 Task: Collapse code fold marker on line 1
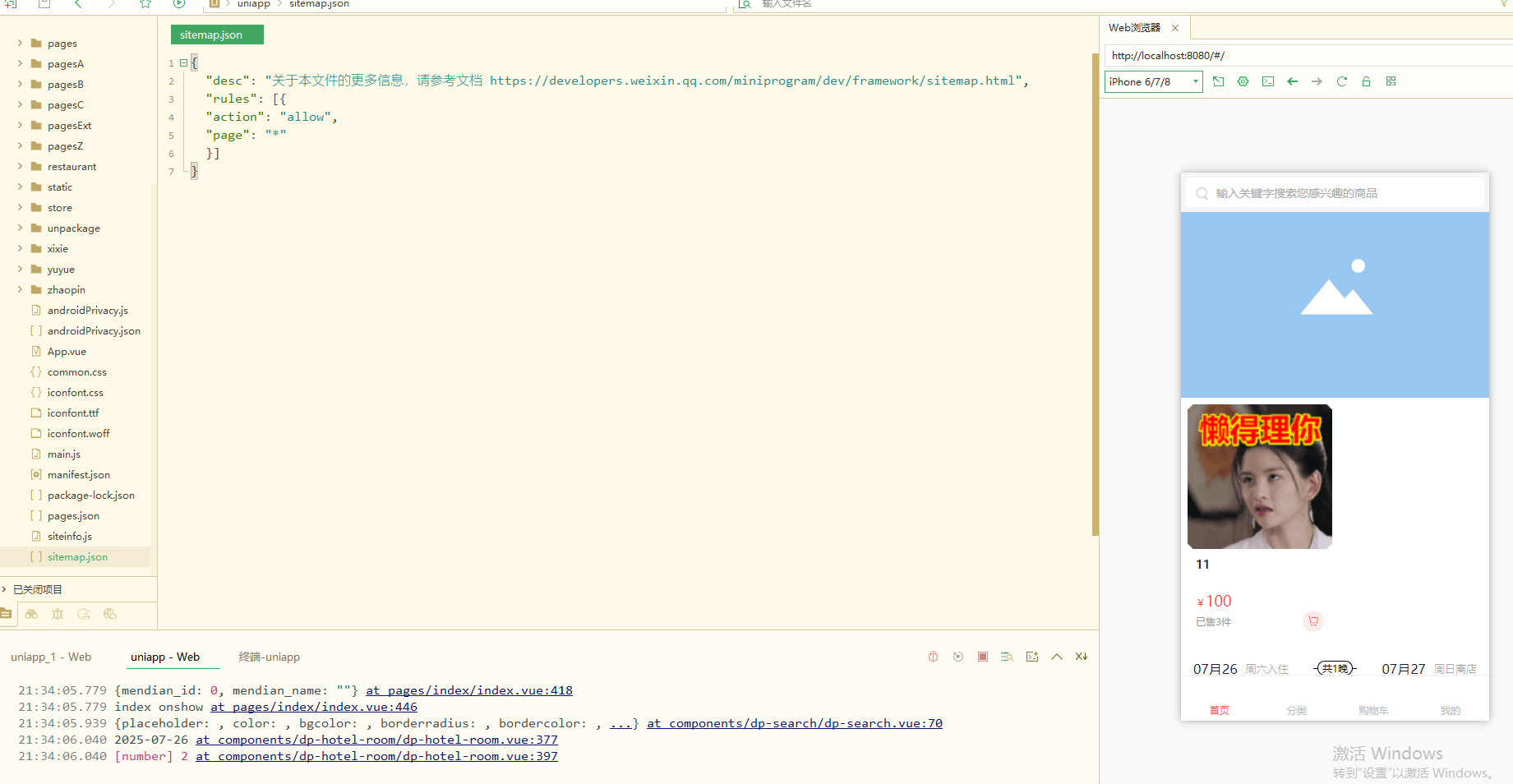[183, 62]
